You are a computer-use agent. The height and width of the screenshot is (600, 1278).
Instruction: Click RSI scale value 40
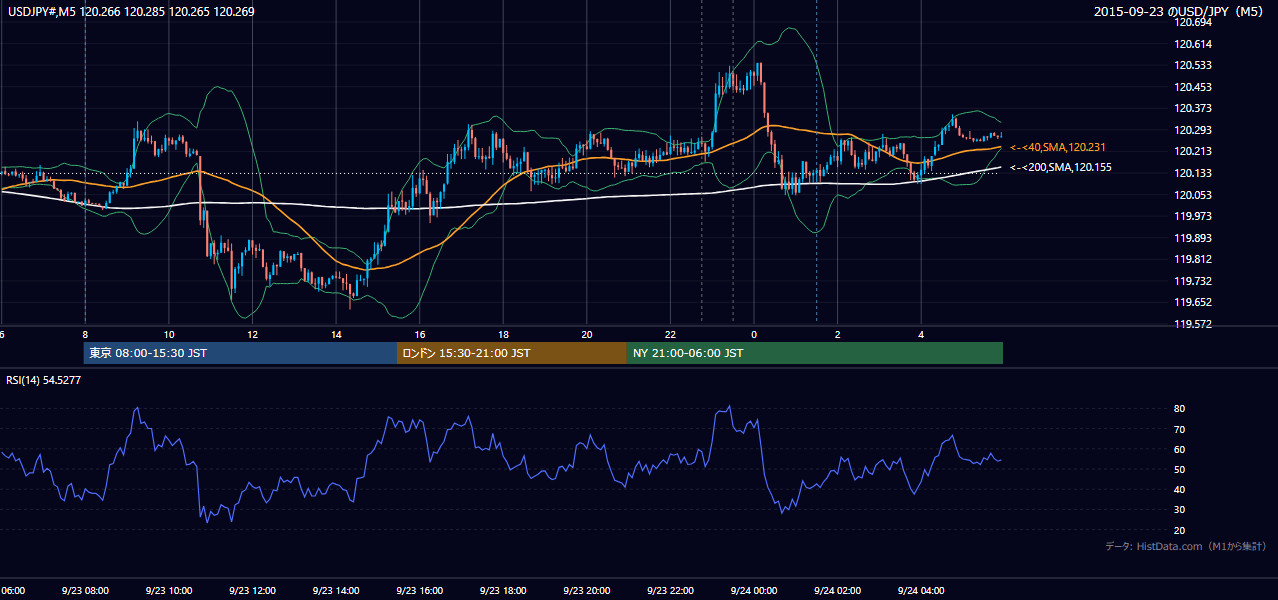[x=1180, y=489]
